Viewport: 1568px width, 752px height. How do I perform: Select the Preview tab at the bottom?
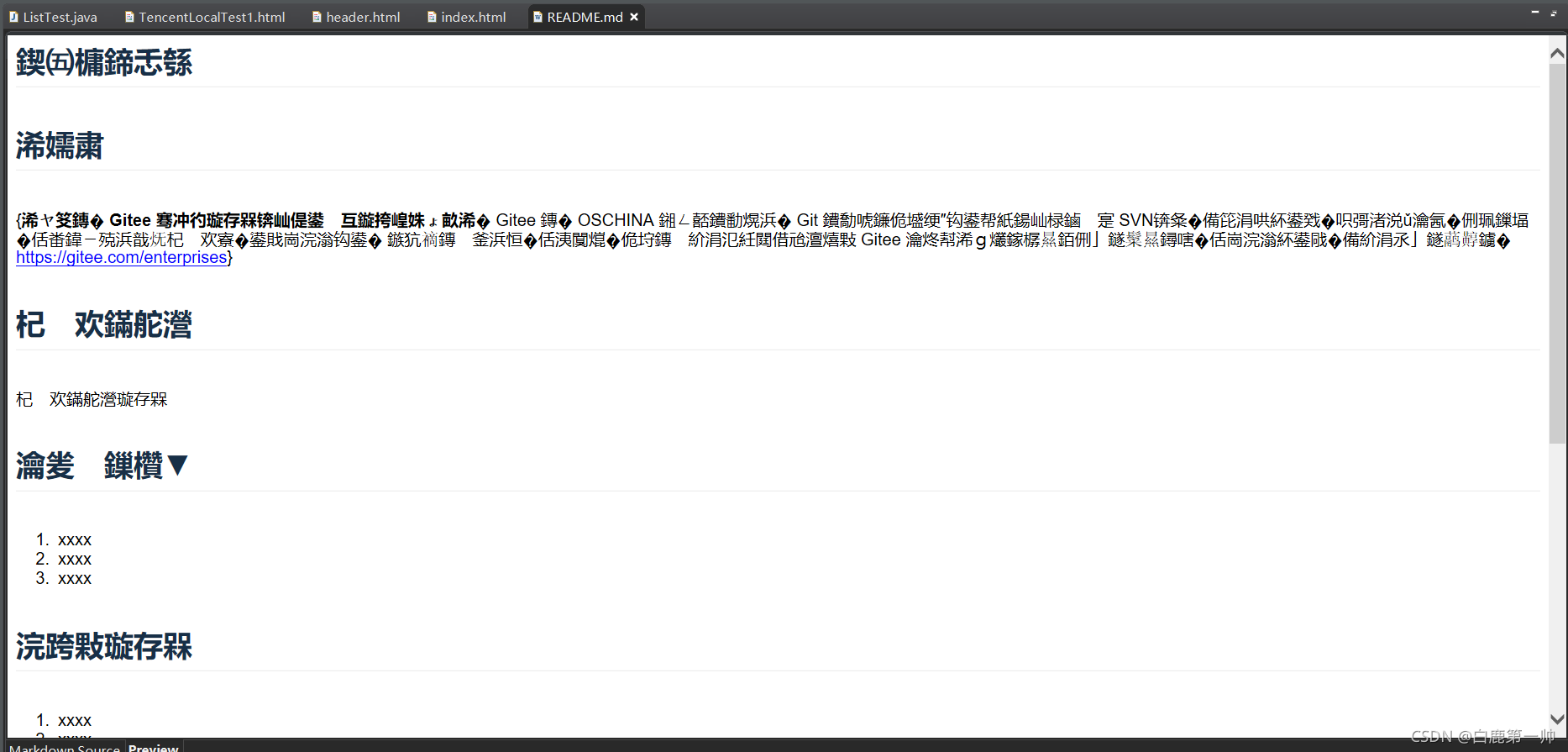tap(154, 746)
